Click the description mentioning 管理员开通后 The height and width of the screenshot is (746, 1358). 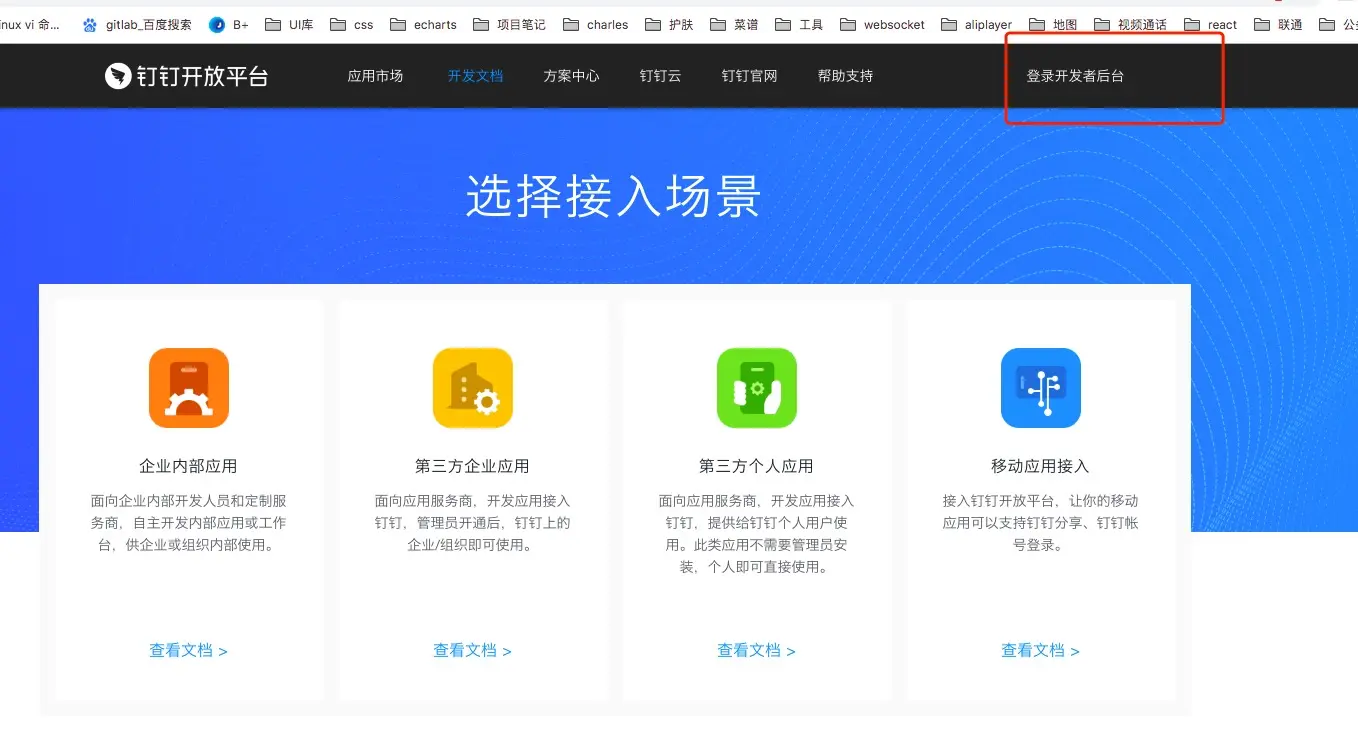tap(473, 523)
